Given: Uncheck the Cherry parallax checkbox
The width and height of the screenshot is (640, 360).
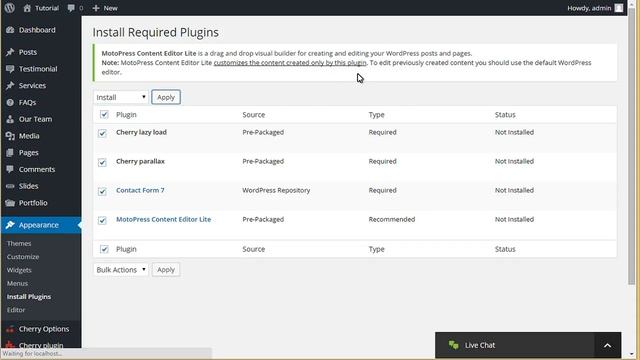Looking at the screenshot, I should [102, 162].
